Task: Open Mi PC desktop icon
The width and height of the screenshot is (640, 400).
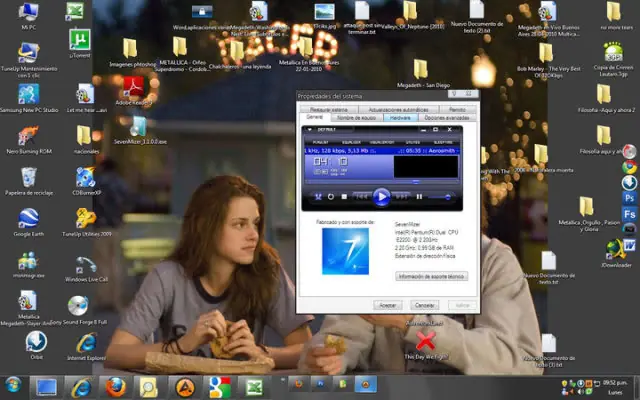Action: tap(28, 11)
